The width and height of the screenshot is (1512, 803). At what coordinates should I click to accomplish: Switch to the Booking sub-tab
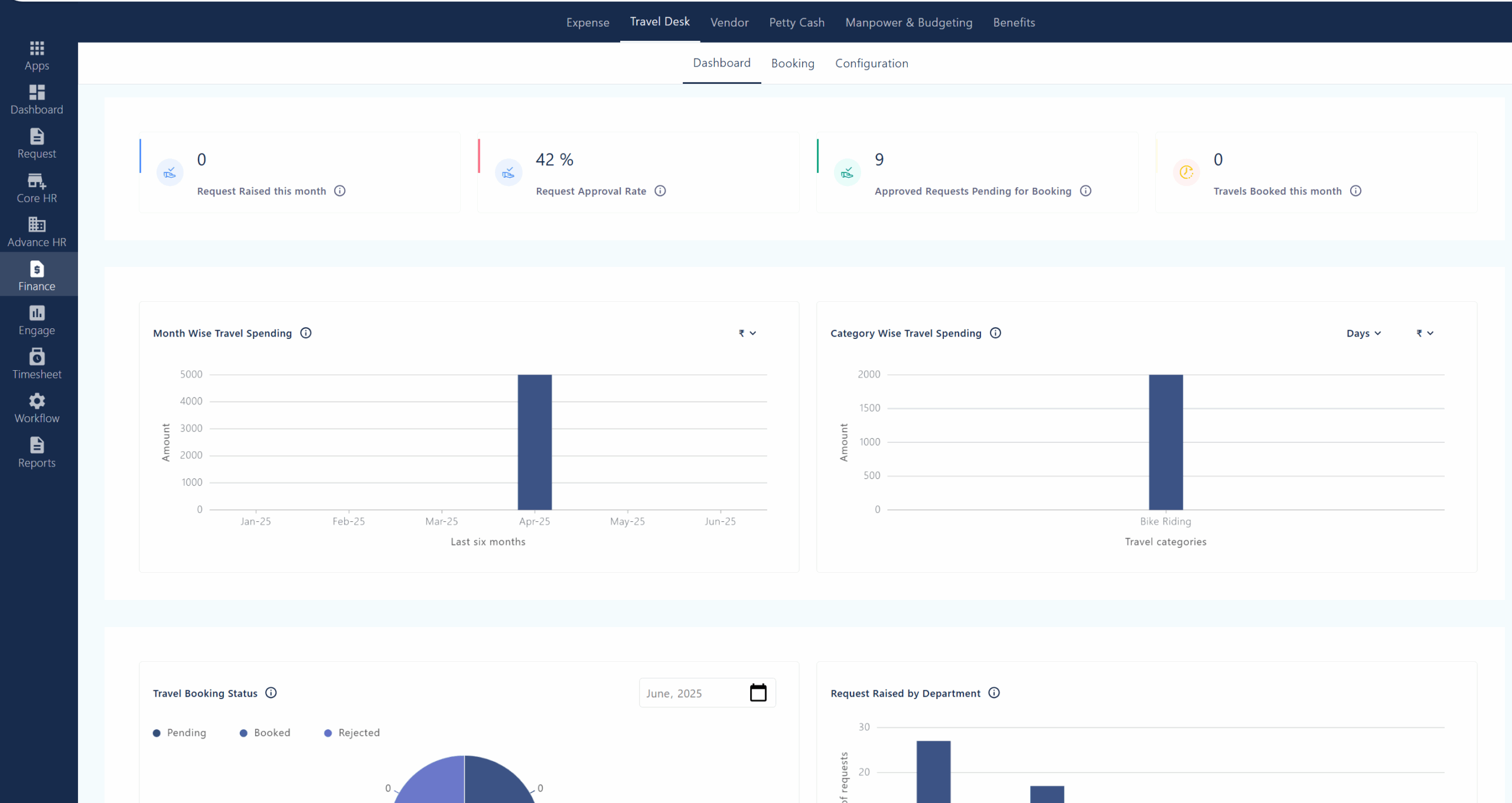pyautogui.click(x=793, y=63)
